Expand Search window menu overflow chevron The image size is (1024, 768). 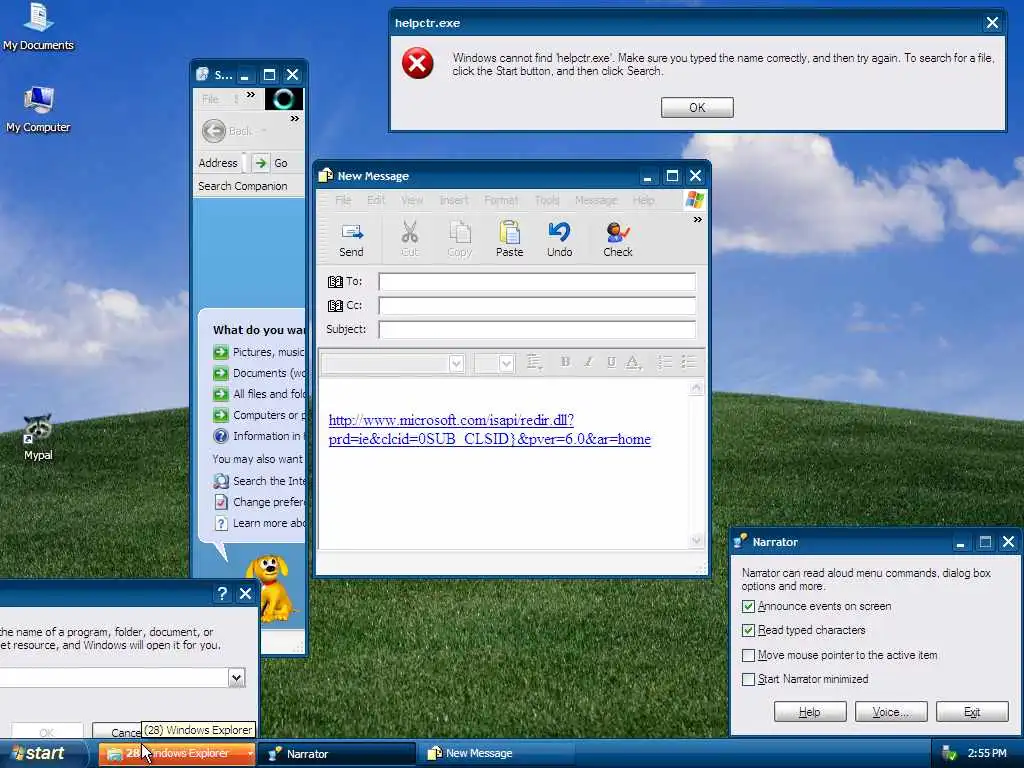coord(251,95)
